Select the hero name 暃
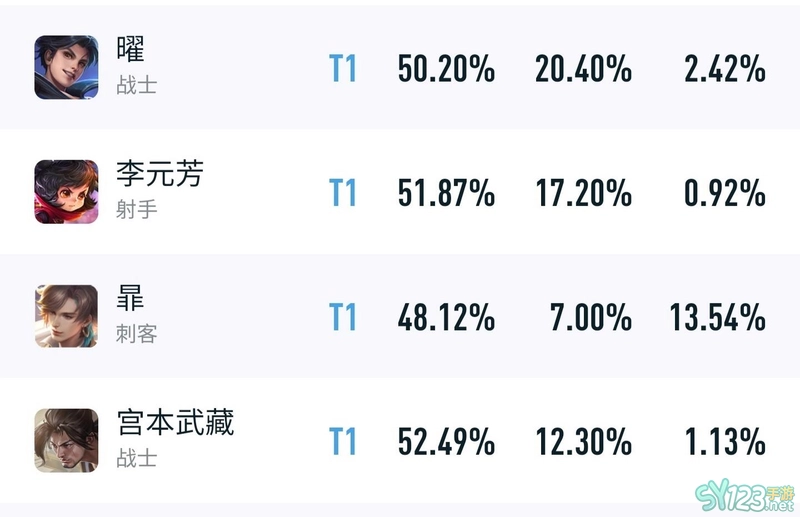 coord(131,298)
